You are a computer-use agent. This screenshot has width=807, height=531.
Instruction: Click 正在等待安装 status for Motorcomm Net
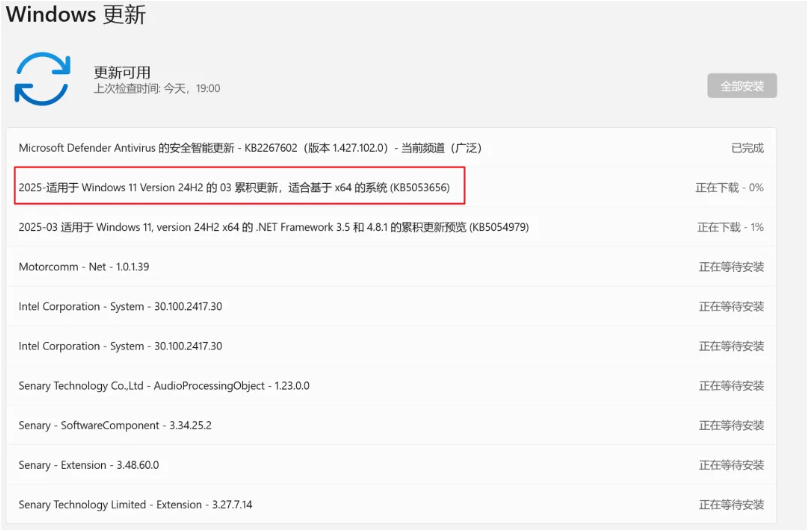[x=731, y=267]
